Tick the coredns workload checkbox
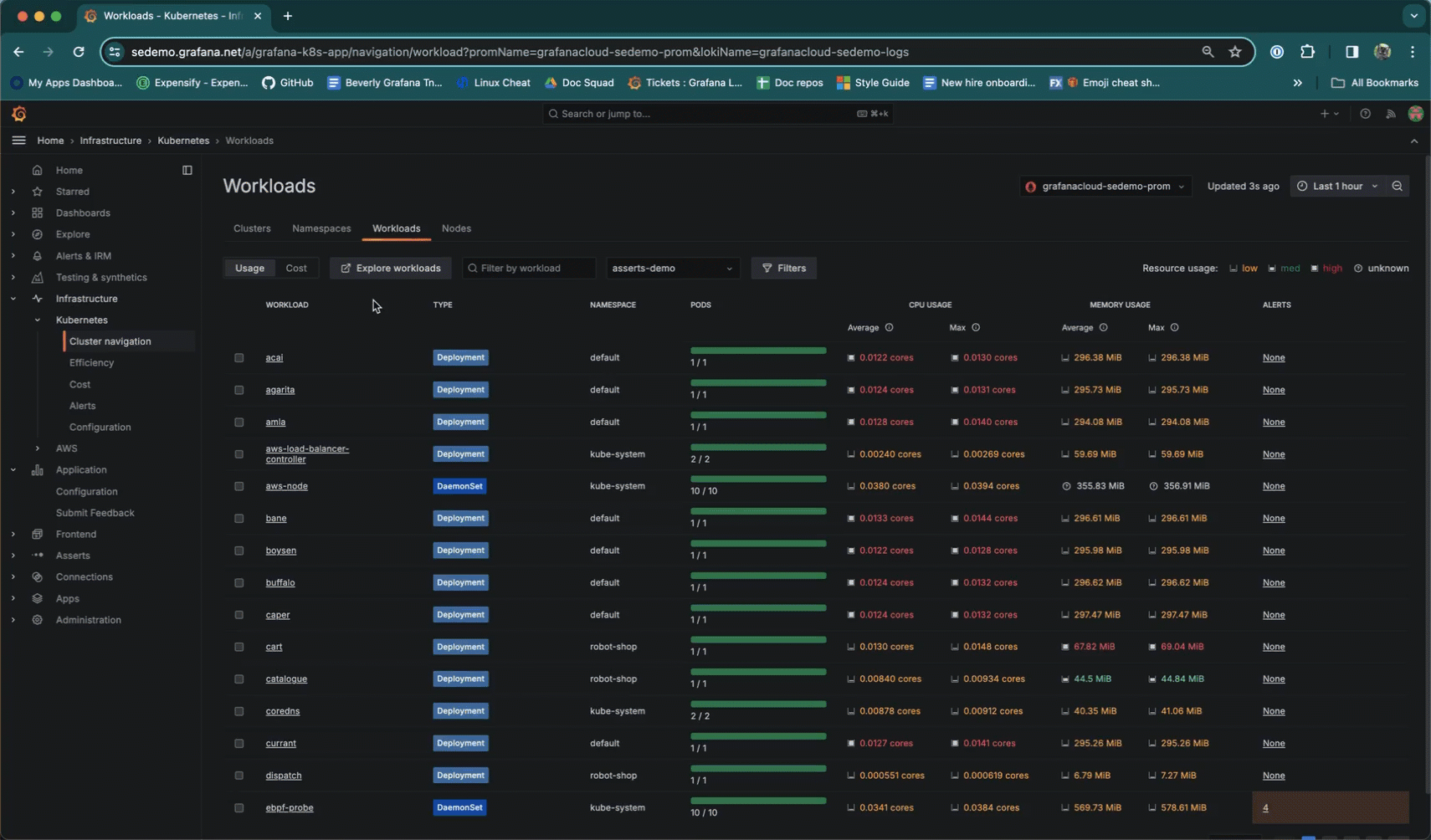This screenshot has width=1431, height=840. coord(239,711)
